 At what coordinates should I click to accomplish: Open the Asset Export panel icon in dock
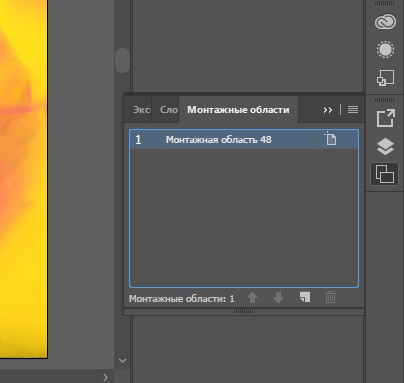[x=385, y=118]
